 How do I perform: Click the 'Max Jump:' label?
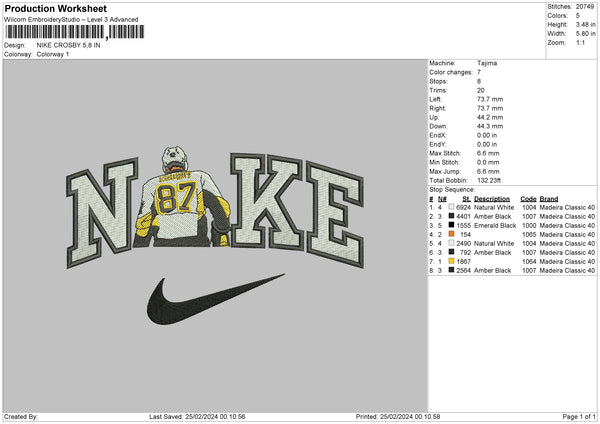click(445, 171)
